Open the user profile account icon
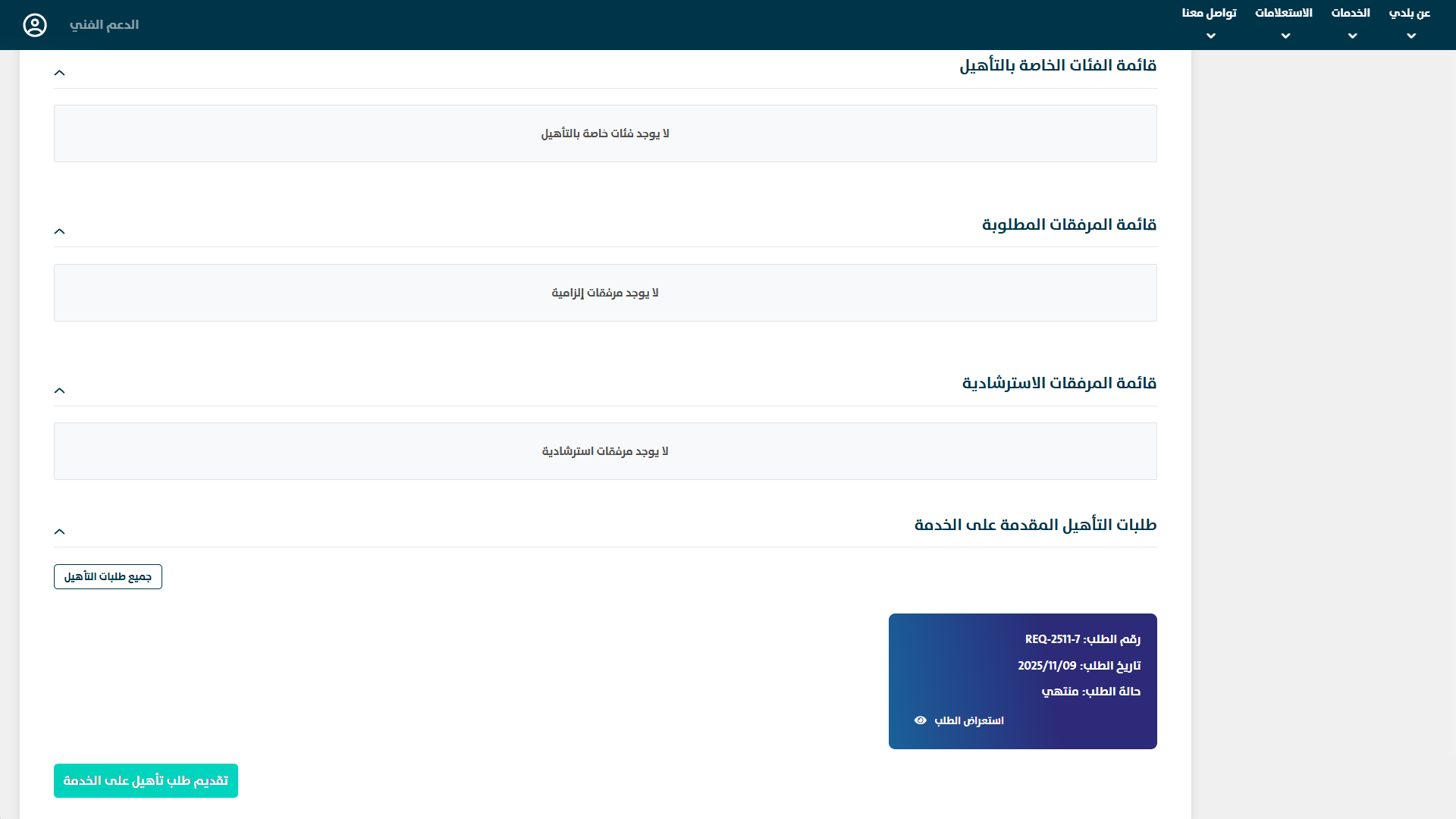 pyautogui.click(x=35, y=25)
